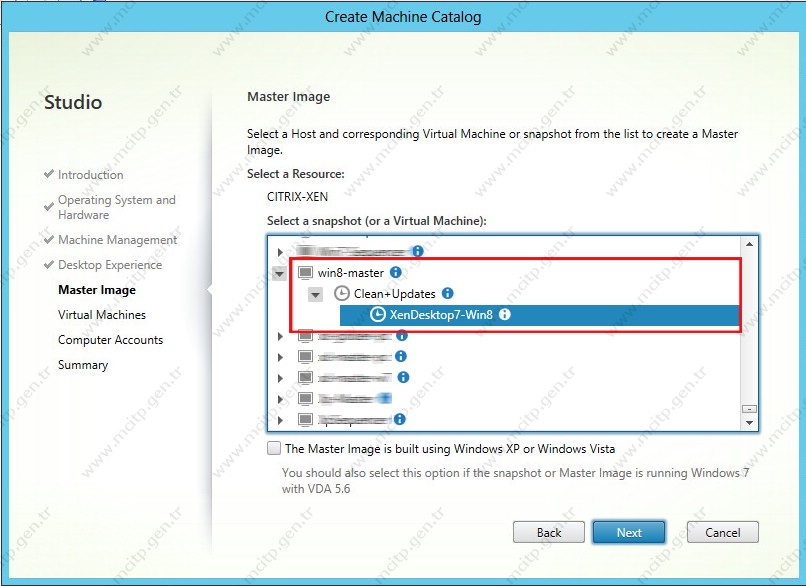
Task: Click the Create Machine Catalog title bar
Action: [x=403, y=17]
